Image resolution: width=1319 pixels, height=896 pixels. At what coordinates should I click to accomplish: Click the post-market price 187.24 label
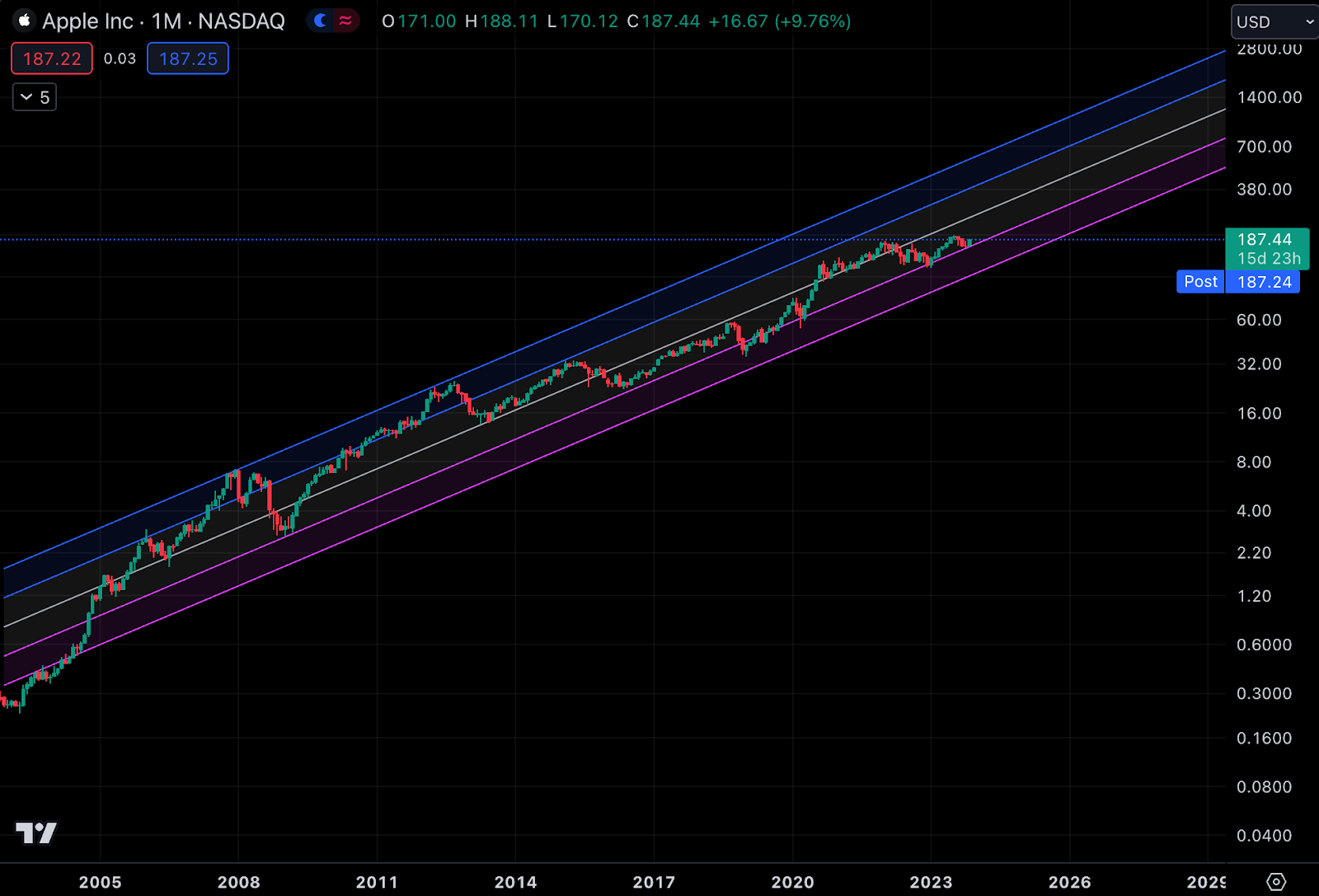pyautogui.click(x=1264, y=282)
